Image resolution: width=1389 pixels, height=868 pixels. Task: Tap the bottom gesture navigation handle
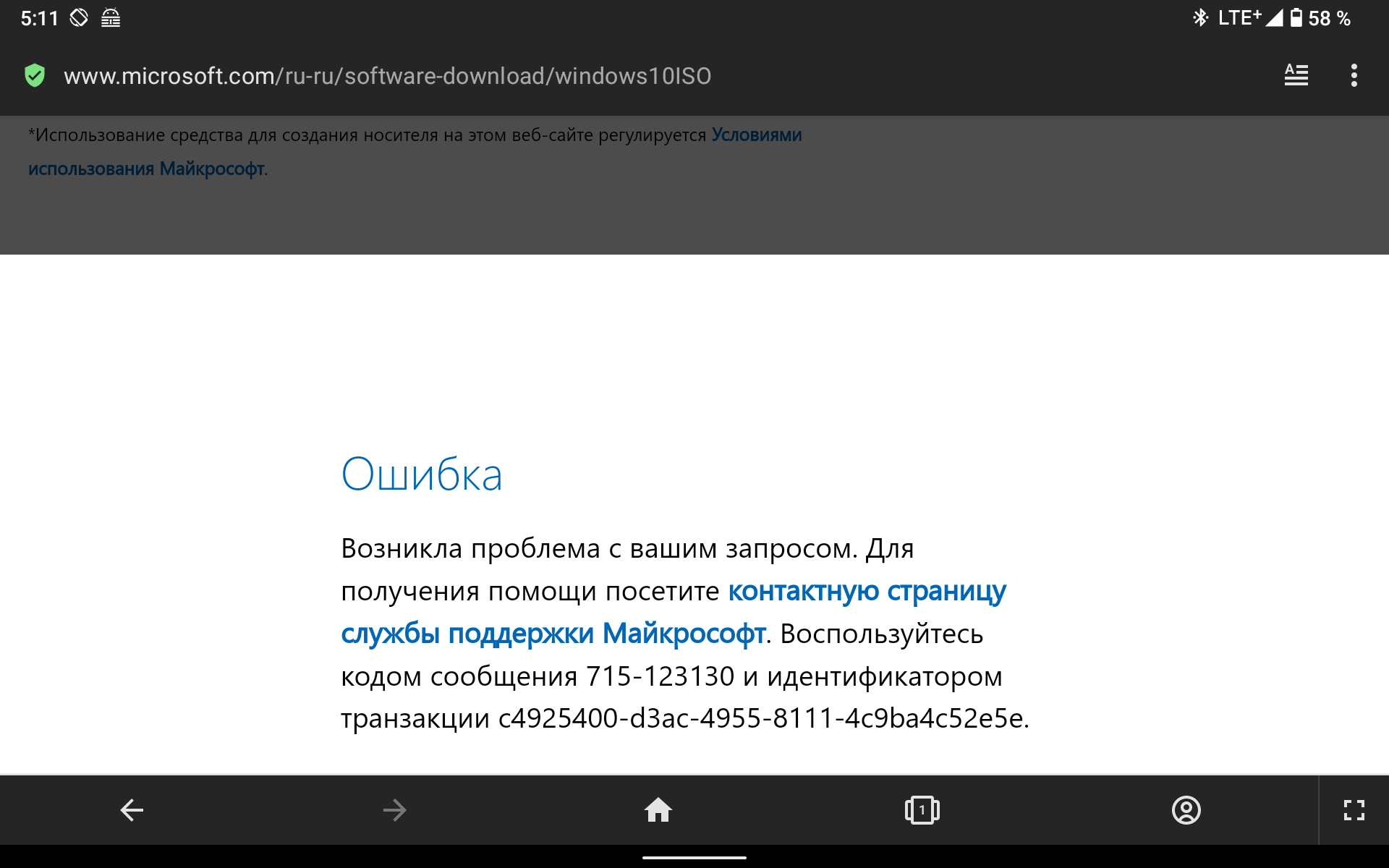click(694, 858)
